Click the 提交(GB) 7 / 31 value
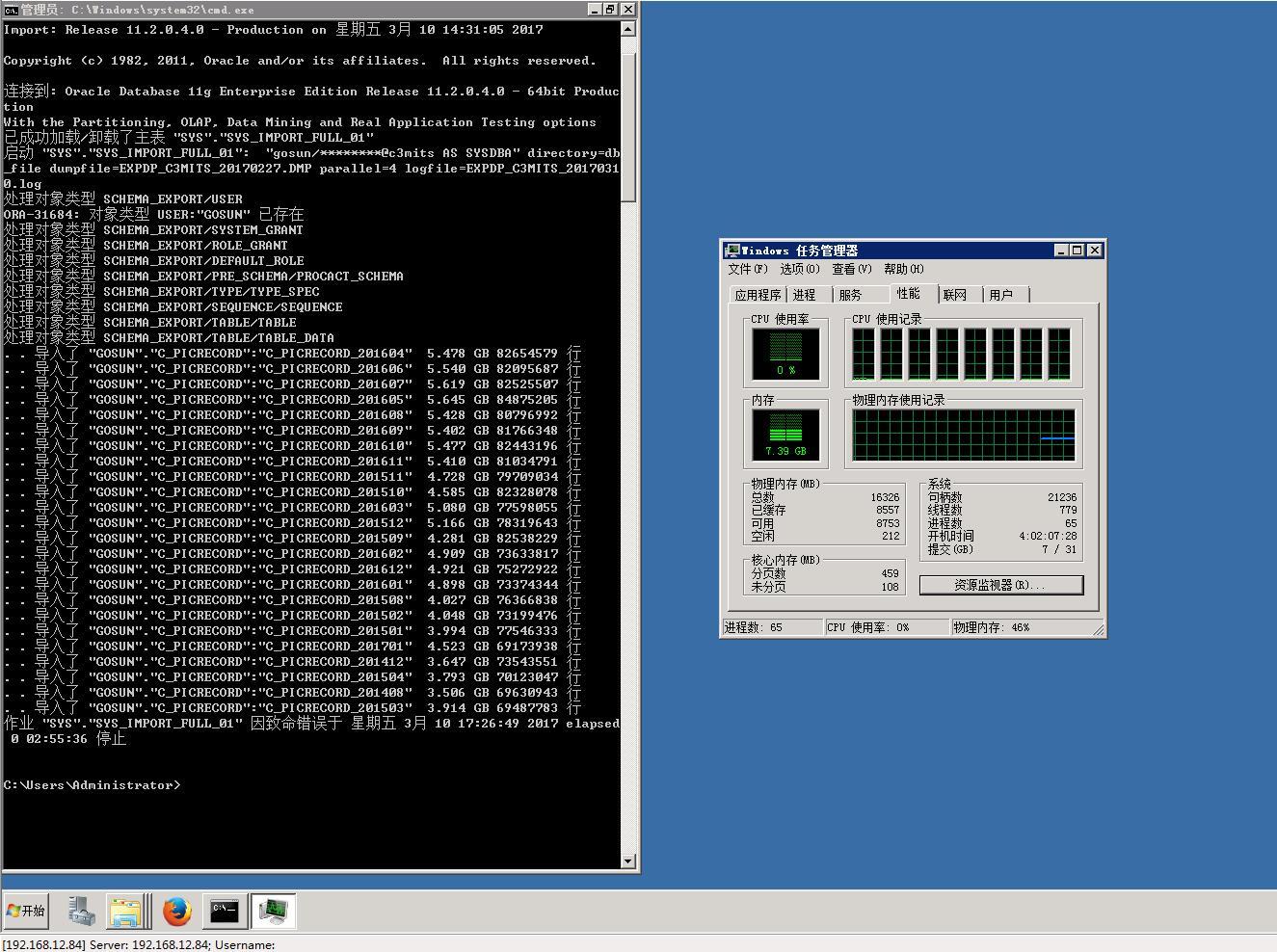Image resolution: width=1277 pixels, height=952 pixels. click(1059, 549)
